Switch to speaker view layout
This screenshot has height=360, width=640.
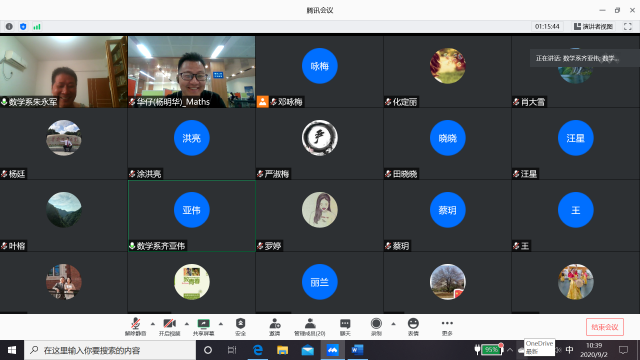tap(593, 27)
